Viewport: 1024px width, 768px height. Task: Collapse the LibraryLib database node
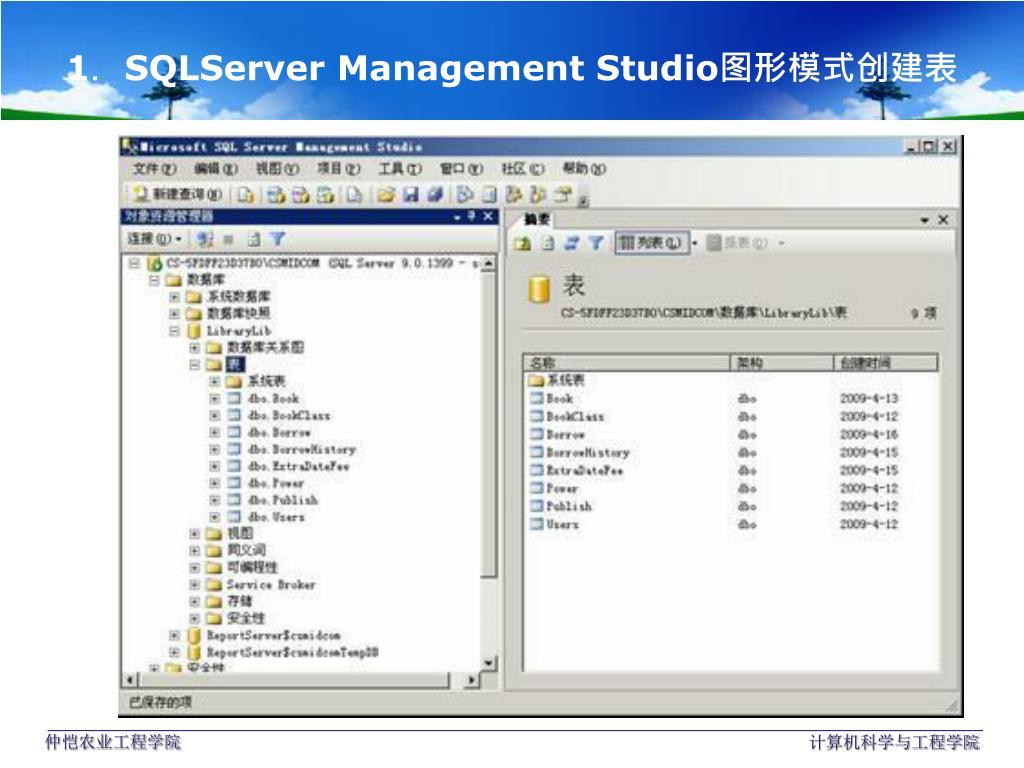tap(174, 331)
